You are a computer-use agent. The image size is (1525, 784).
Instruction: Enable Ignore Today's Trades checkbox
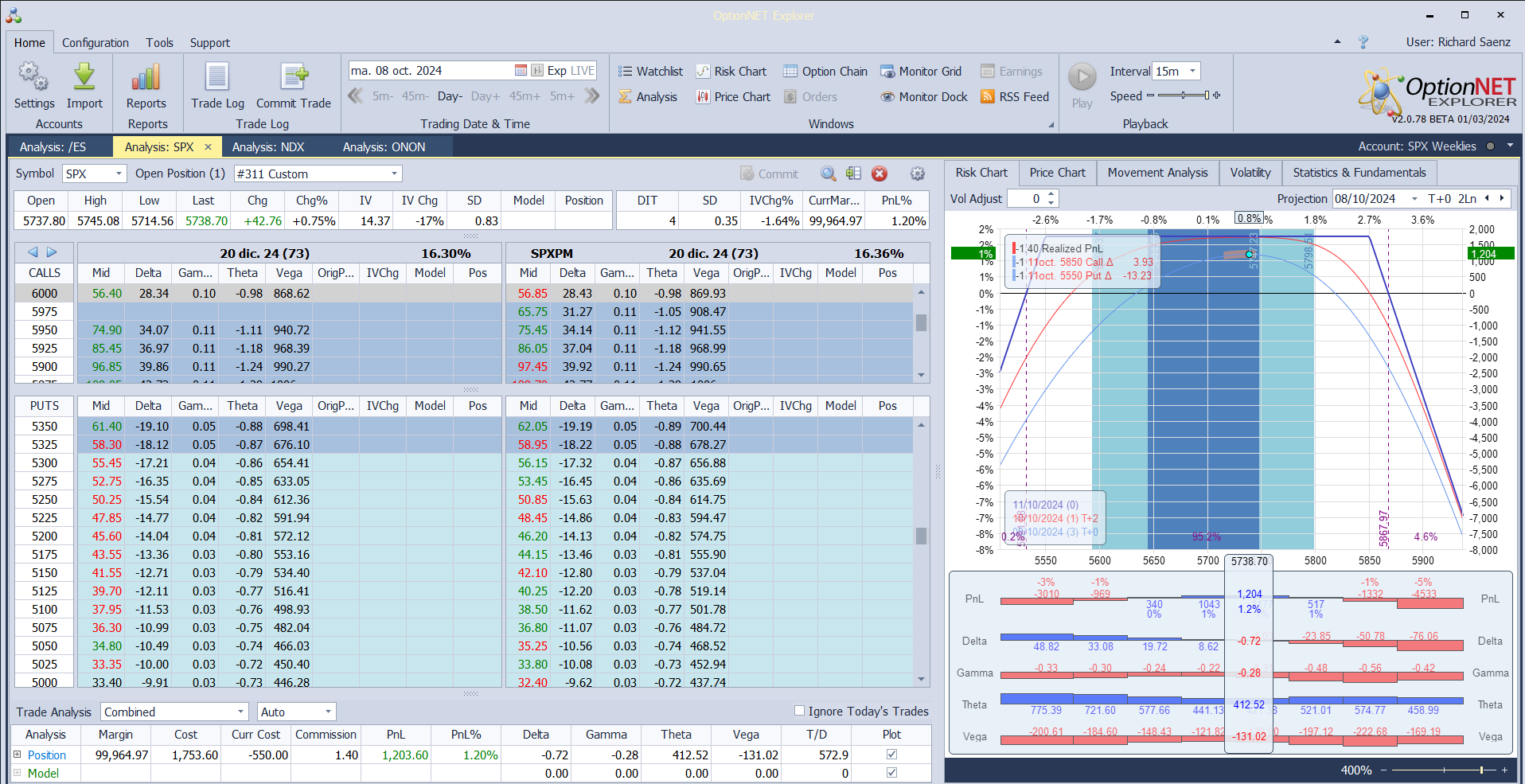pos(800,711)
